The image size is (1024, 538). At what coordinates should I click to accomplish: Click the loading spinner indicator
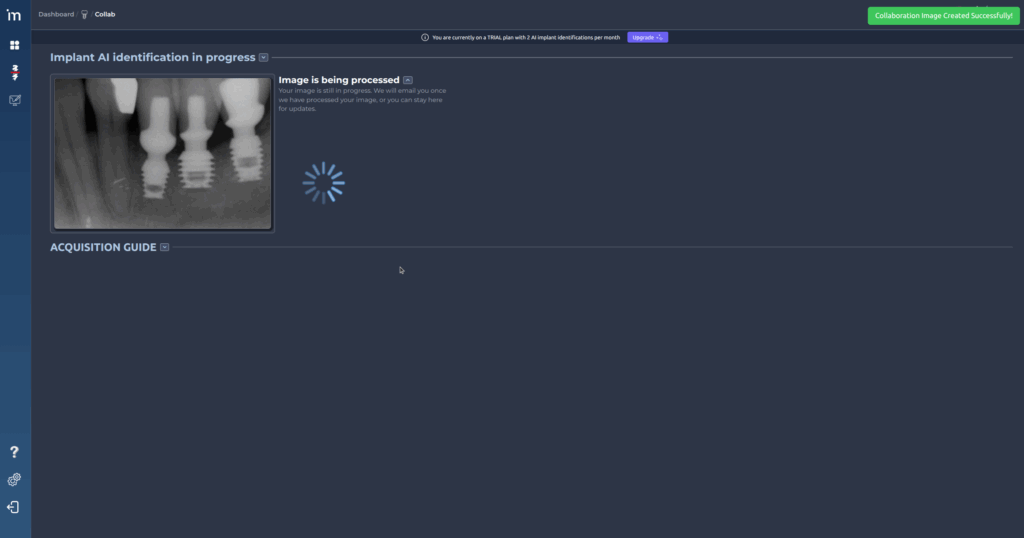pyautogui.click(x=324, y=183)
